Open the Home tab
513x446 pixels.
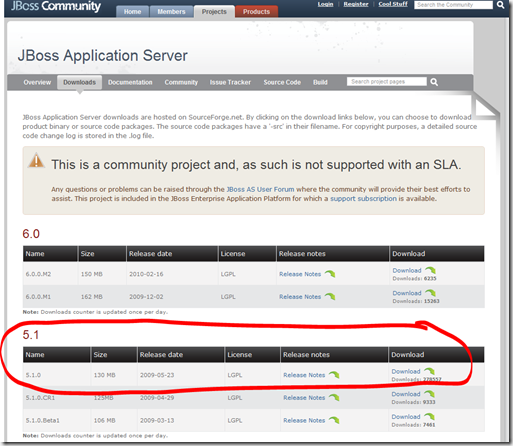(132, 12)
